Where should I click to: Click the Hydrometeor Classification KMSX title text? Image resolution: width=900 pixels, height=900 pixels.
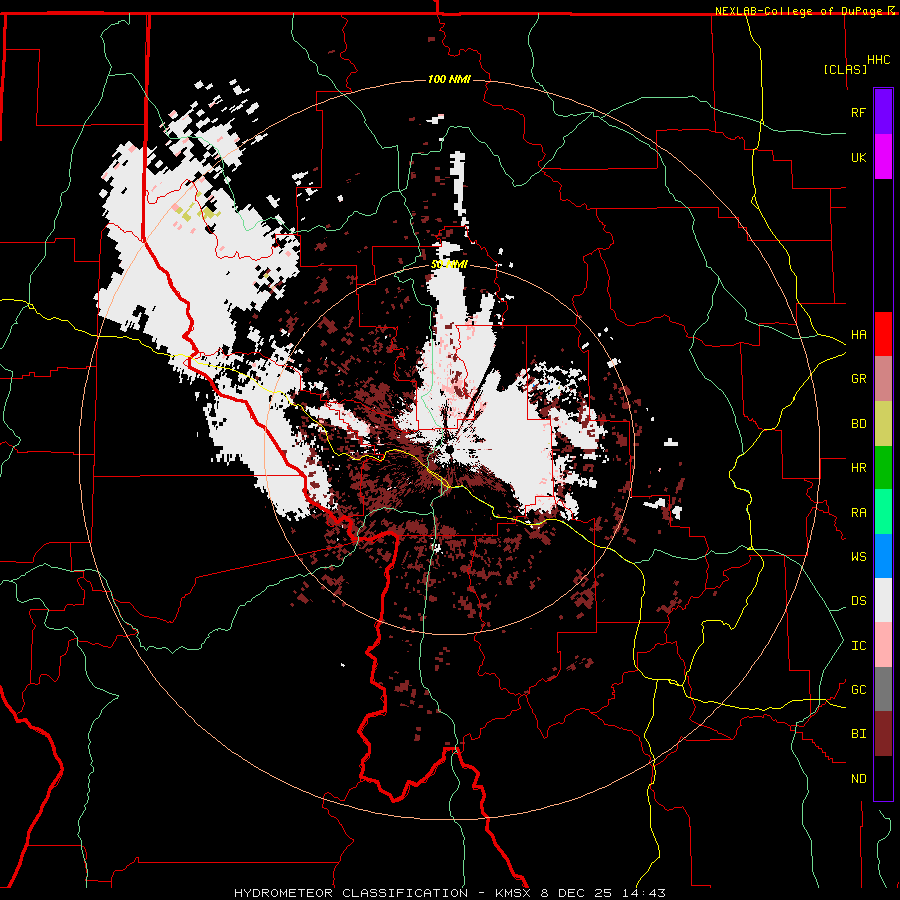click(449, 893)
